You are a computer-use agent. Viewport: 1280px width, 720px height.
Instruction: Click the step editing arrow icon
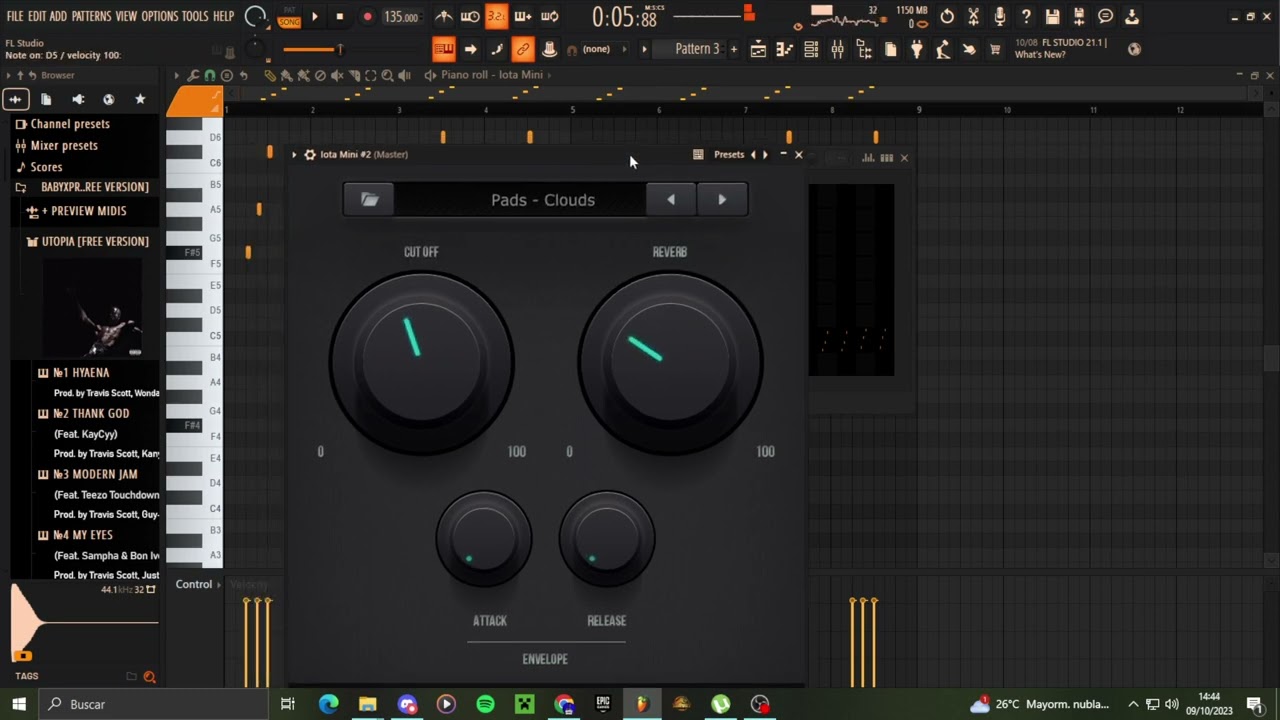470,49
